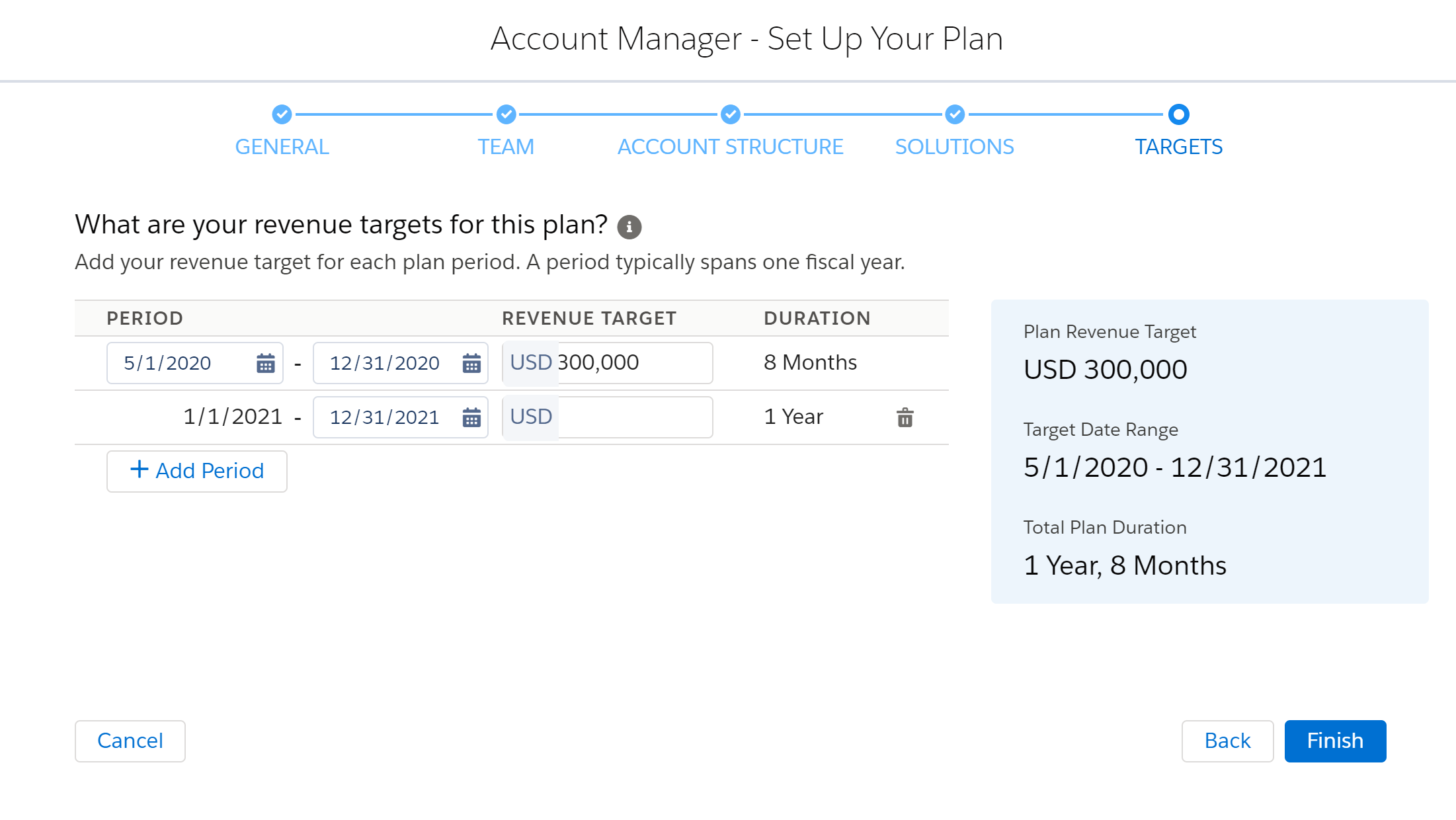Open calendar picker for 12/31/2021 end date
This screenshot has height=820, width=1456.
pos(471,417)
